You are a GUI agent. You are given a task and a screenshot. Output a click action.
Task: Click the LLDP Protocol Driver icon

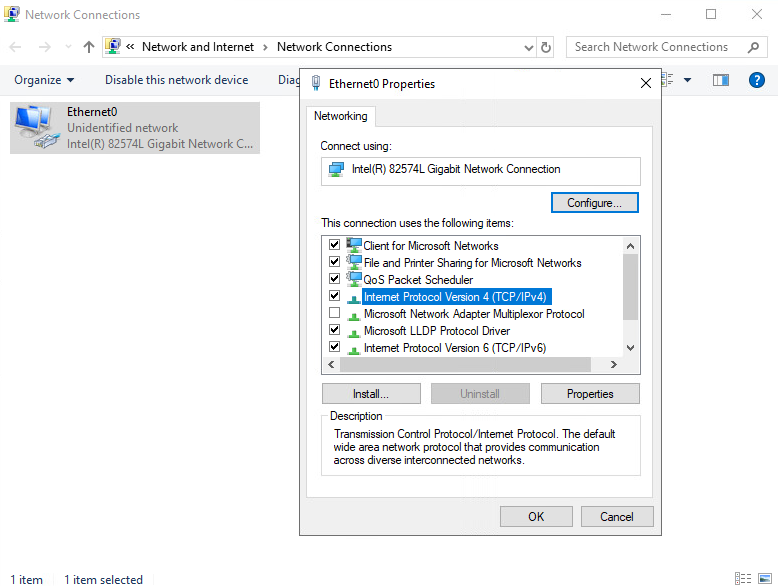(354, 332)
